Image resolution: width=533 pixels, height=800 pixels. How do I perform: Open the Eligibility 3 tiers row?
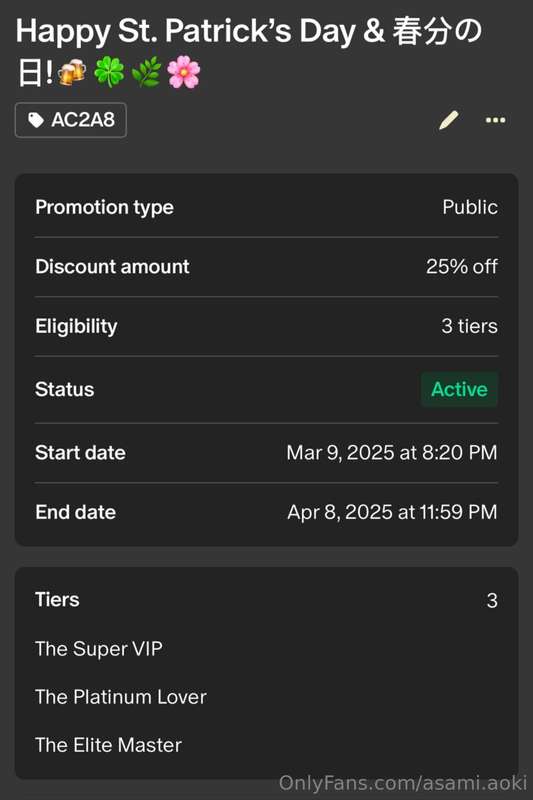[266, 326]
